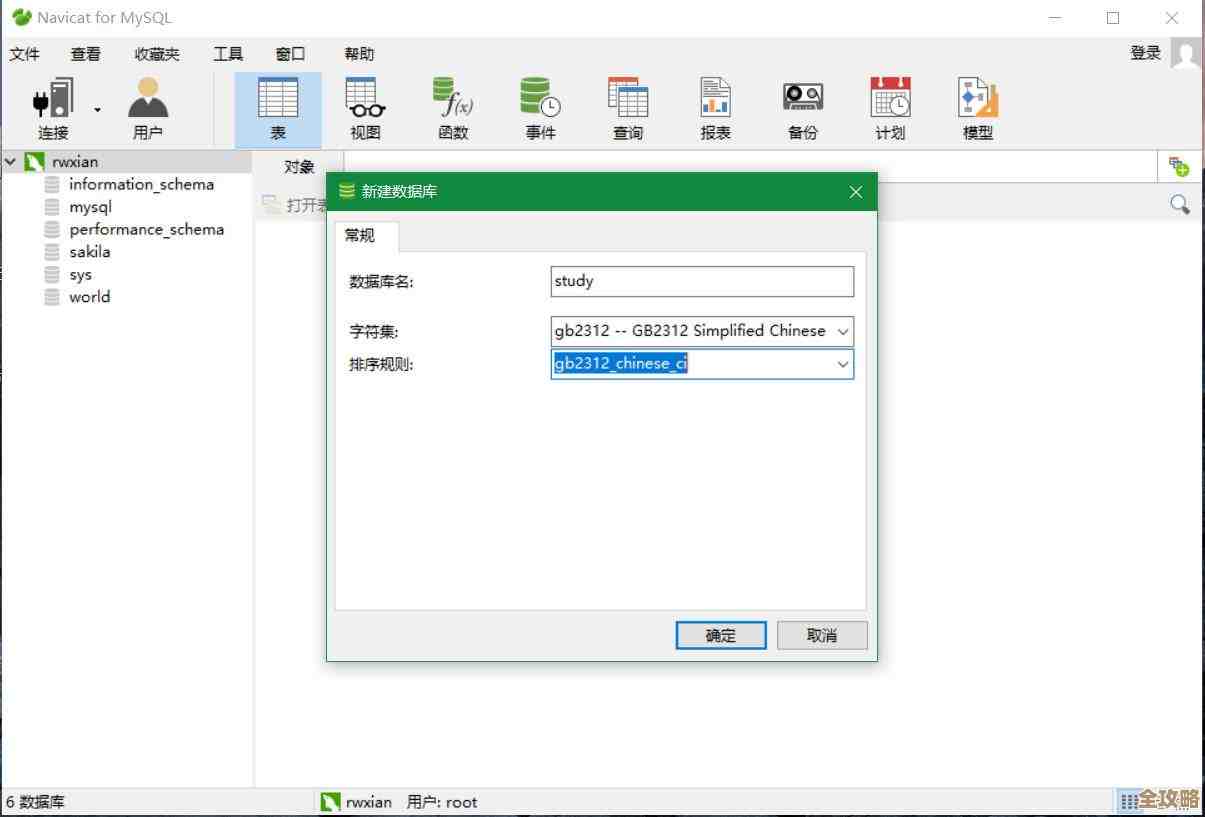Click the rwxian connection icon in status bar
This screenshot has height=817, width=1205.
point(330,802)
